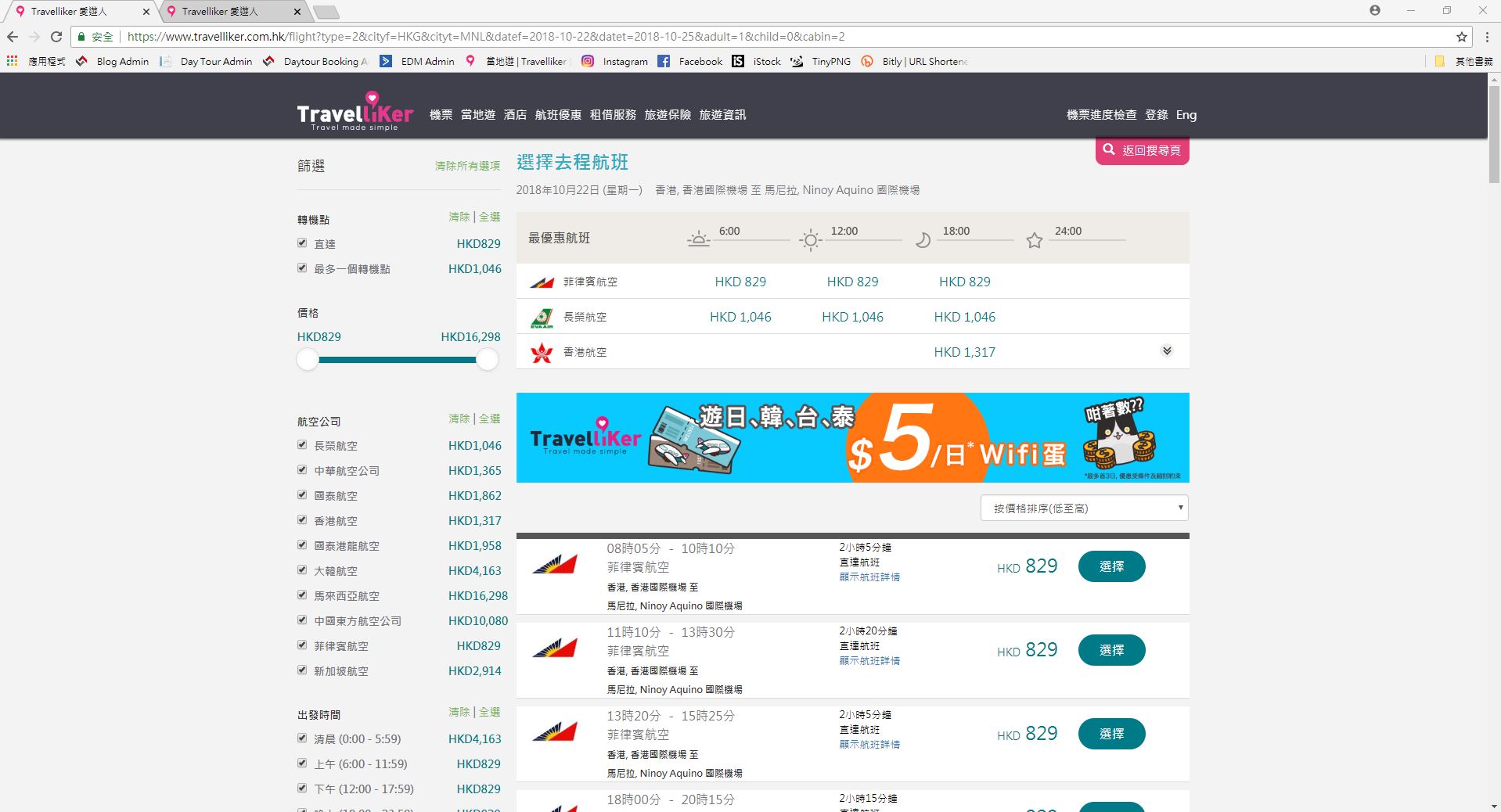Click 機票進度檢查 ticket status link

[1101, 115]
